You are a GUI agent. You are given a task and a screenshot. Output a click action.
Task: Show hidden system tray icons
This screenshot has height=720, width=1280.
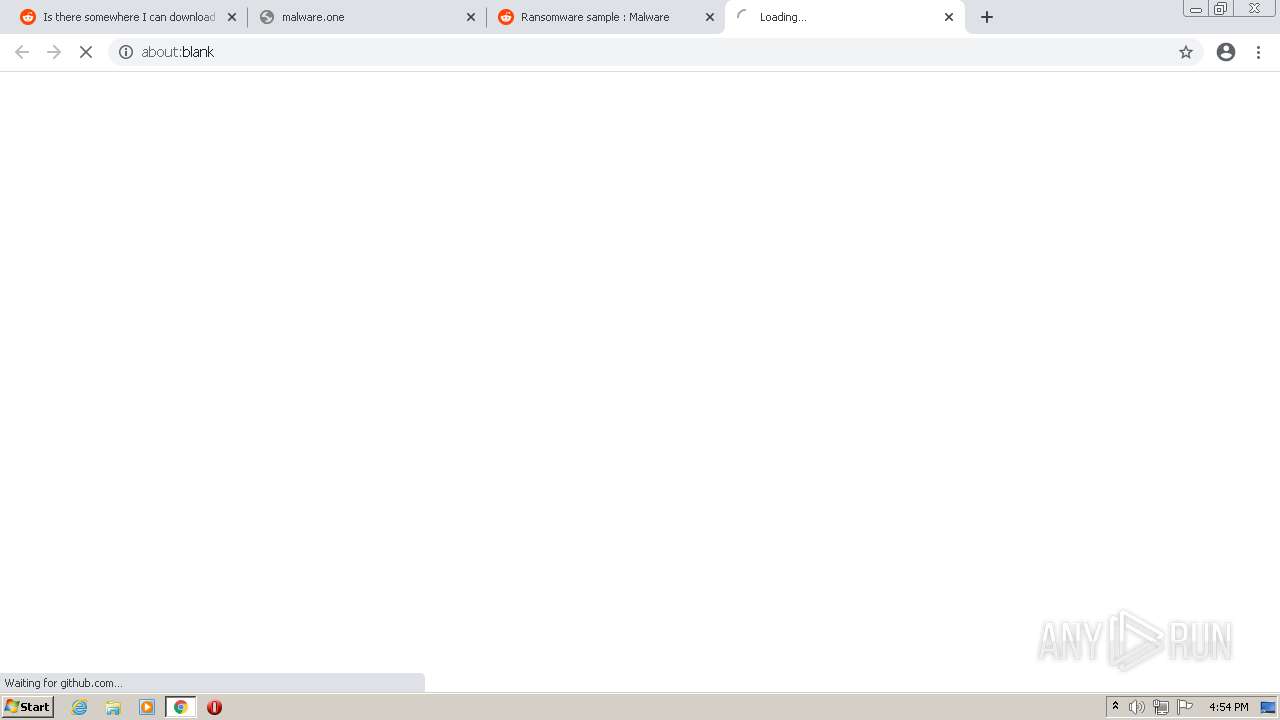(1116, 707)
